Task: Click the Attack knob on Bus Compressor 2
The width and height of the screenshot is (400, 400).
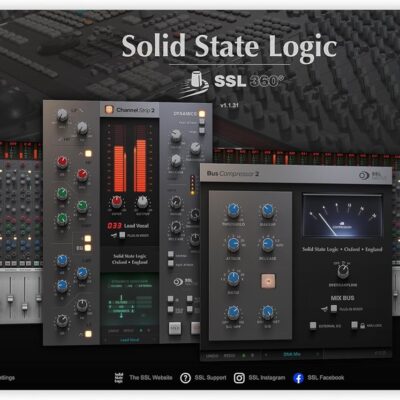Action: click(234, 244)
